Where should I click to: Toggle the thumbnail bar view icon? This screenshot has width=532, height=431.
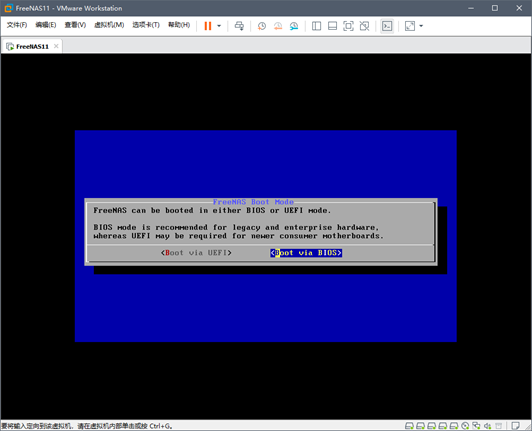(332, 26)
